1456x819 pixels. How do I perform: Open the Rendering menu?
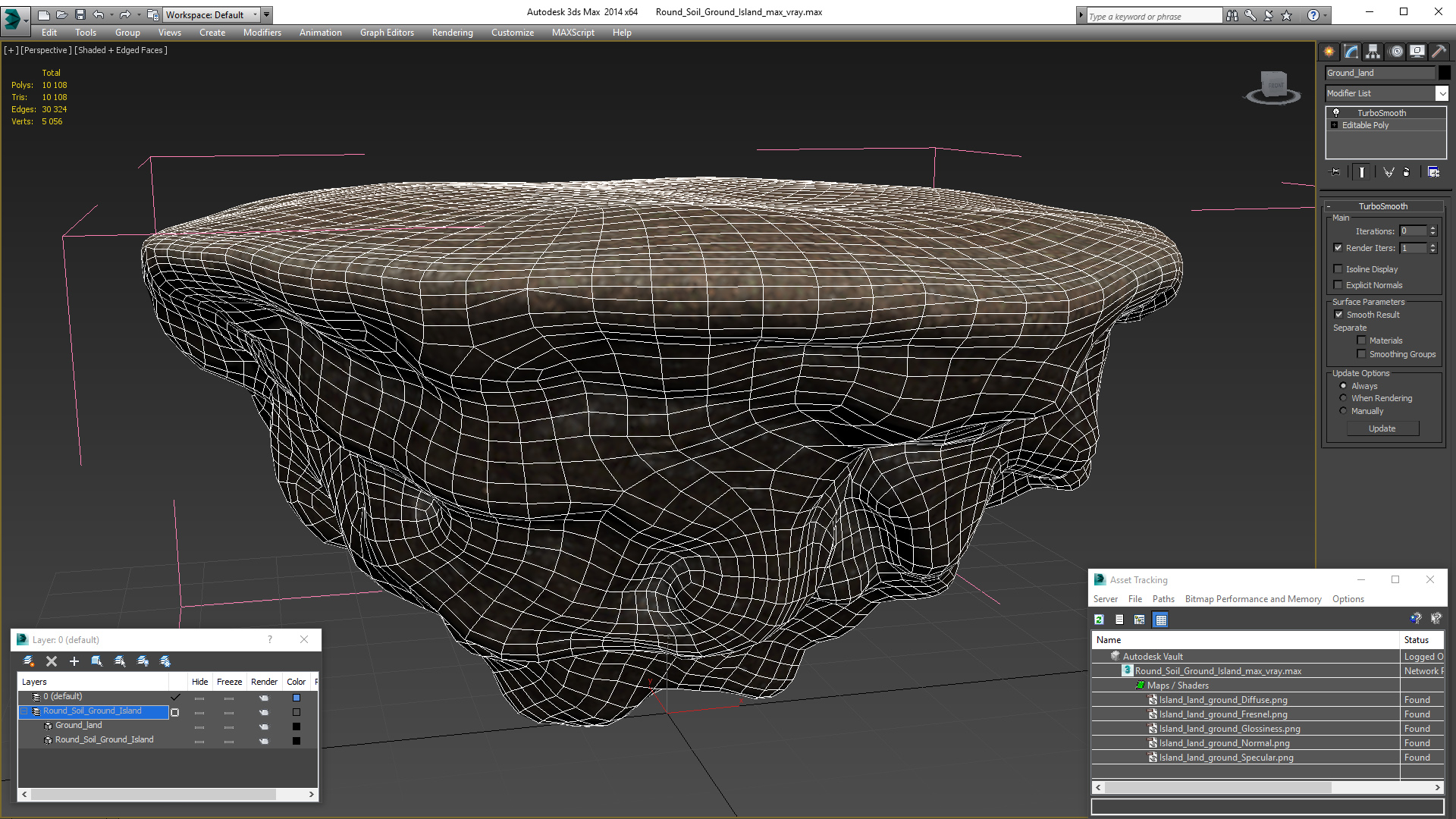(x=453, y=33)
